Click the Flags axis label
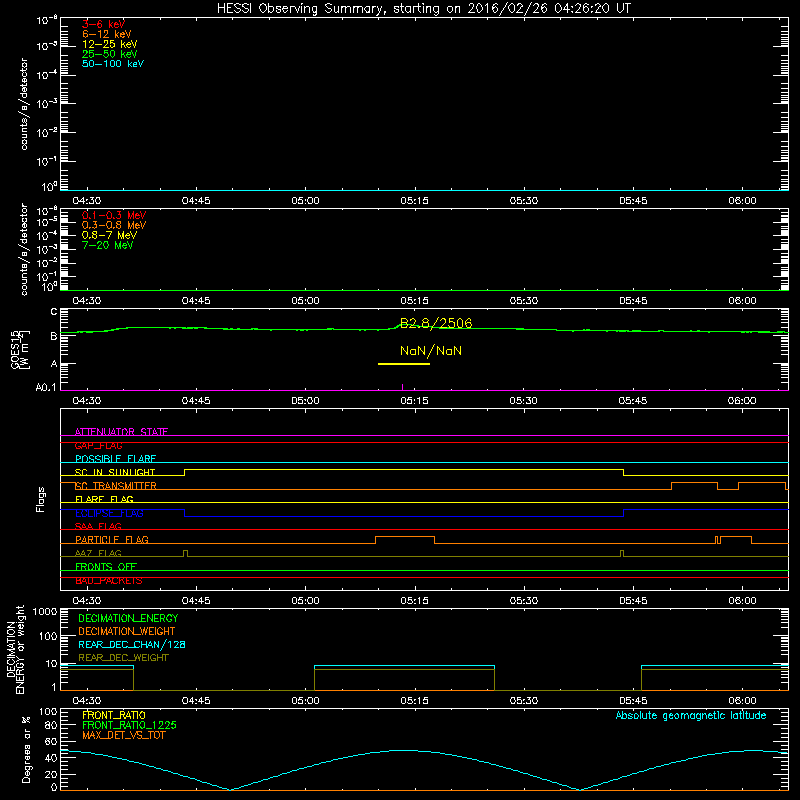The width and height of the screenshot is (800, 800). coord(41,499)
